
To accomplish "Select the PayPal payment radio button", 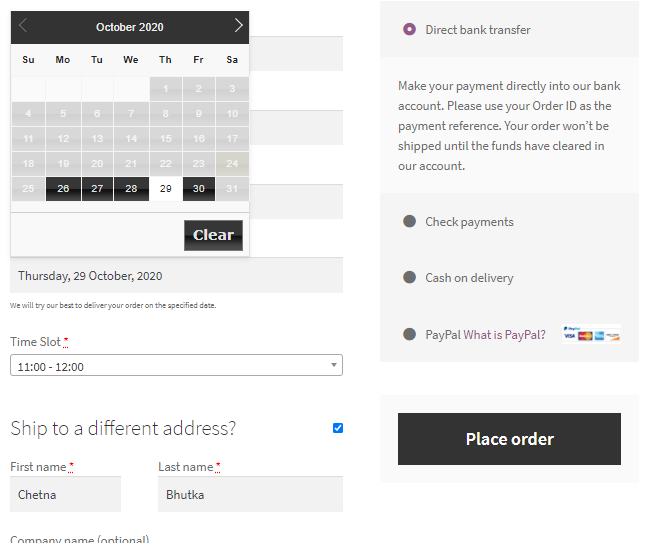I will (409, 334).
